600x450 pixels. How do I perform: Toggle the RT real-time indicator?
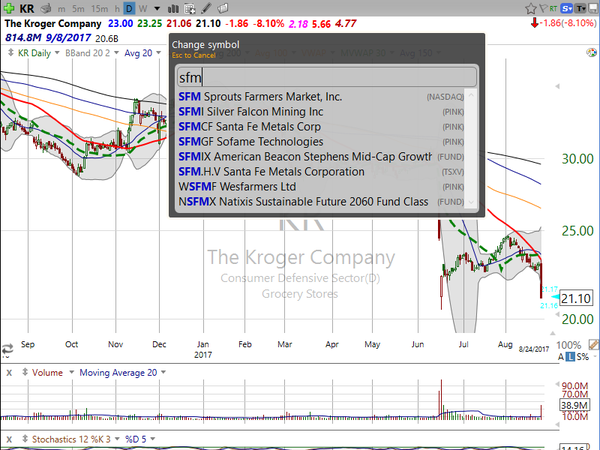pyautogui.click(x=553, y=8)
